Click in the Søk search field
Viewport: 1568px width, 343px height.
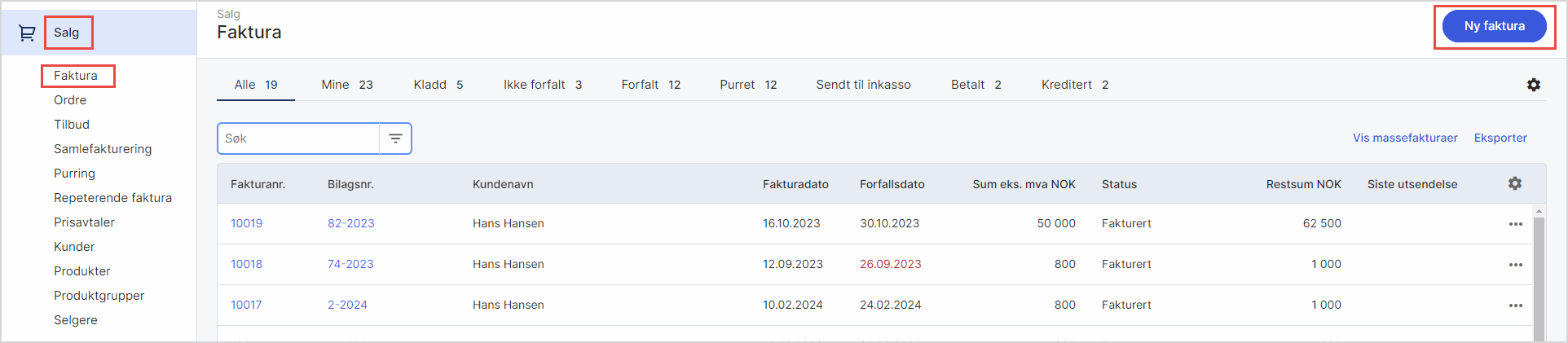298,139
